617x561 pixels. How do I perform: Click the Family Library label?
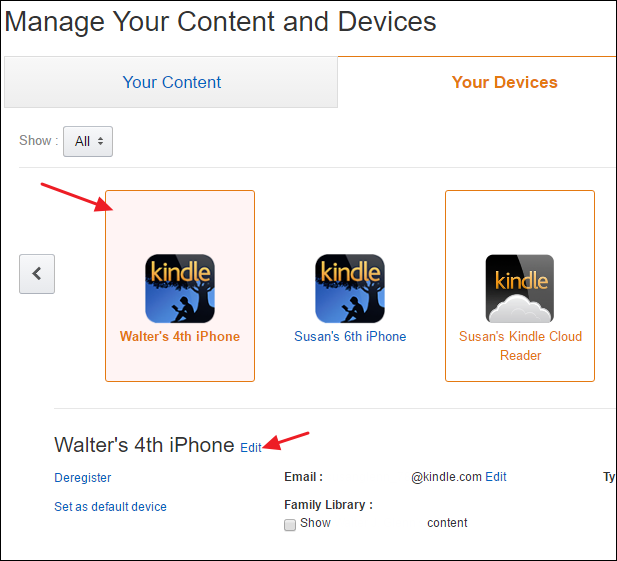[328, 505]
